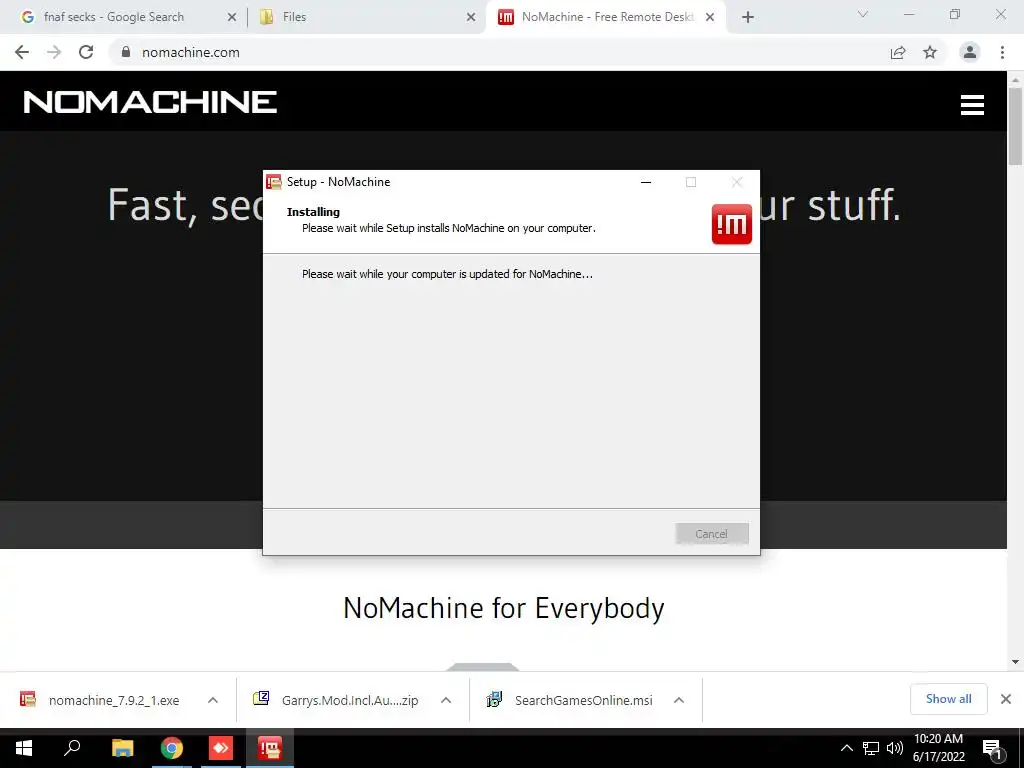Click the Chrome taskbar icon
This screenshot has height=768, width=1024.
172,748
